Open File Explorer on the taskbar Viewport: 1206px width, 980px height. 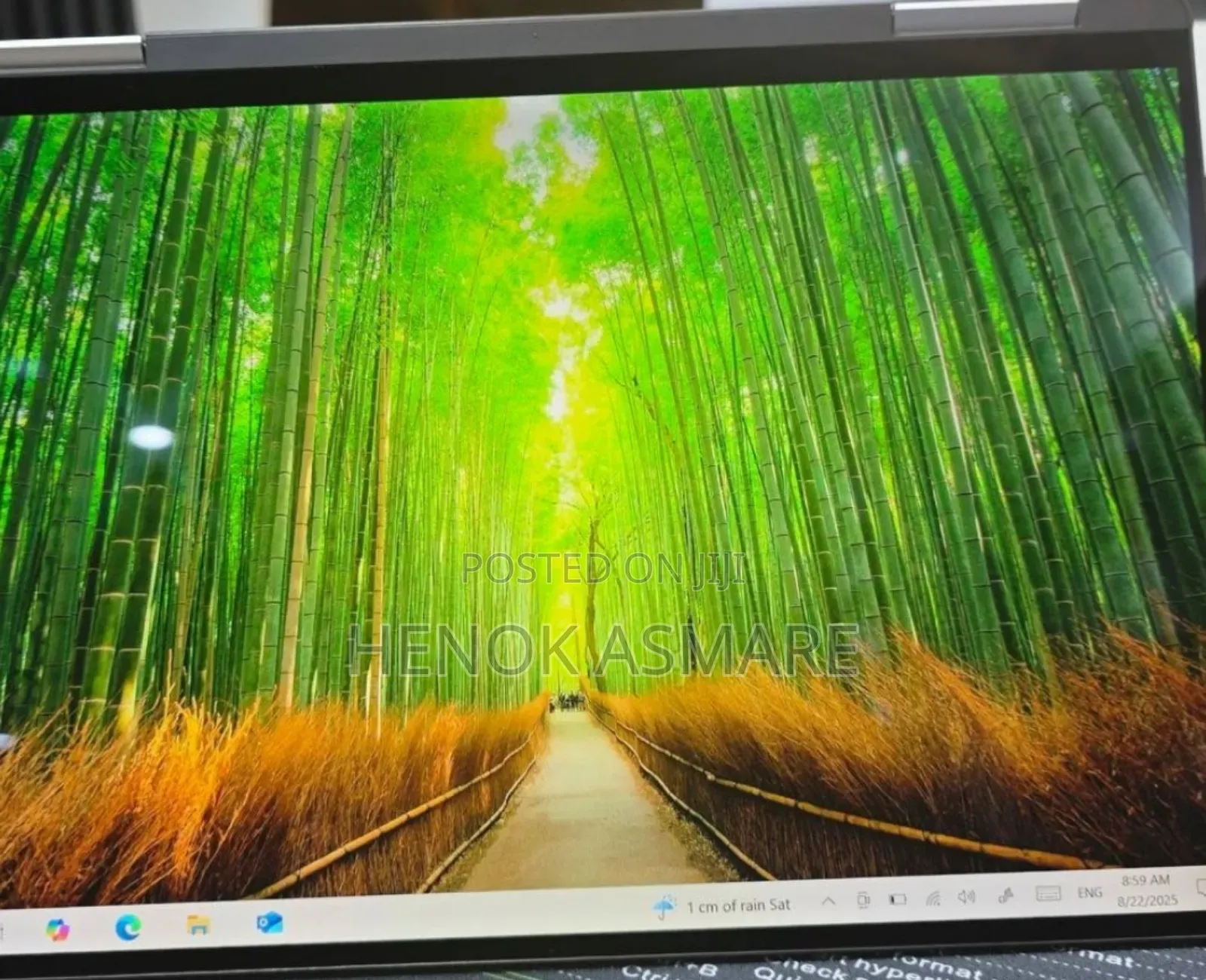(198, 926)
